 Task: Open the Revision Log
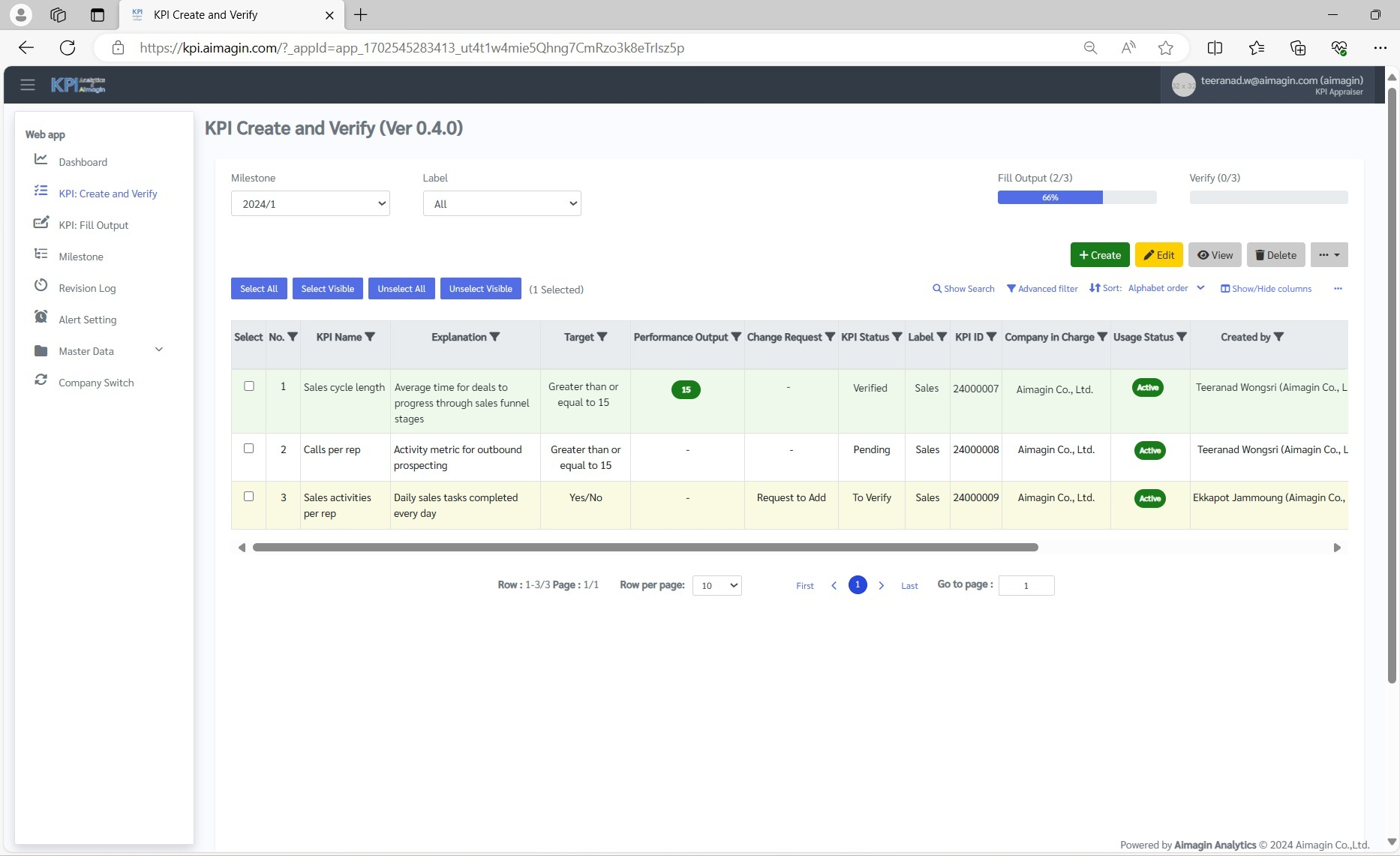[x=87, y=288]
